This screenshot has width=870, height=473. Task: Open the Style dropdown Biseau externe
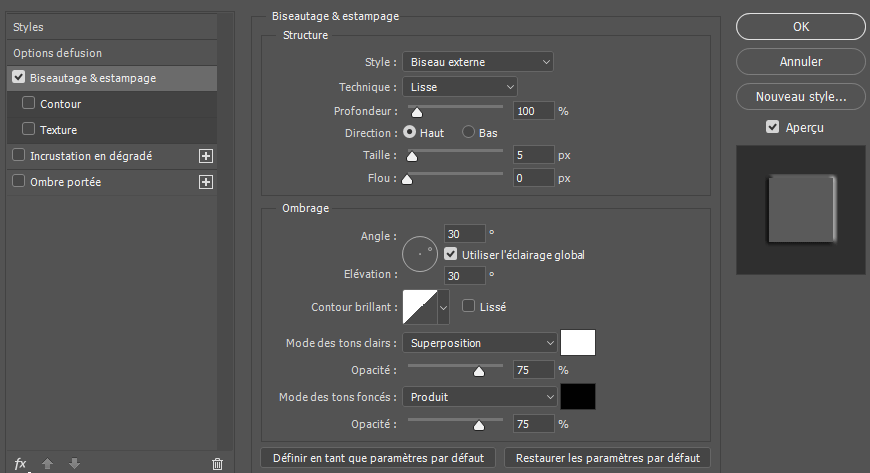[478, 62]
